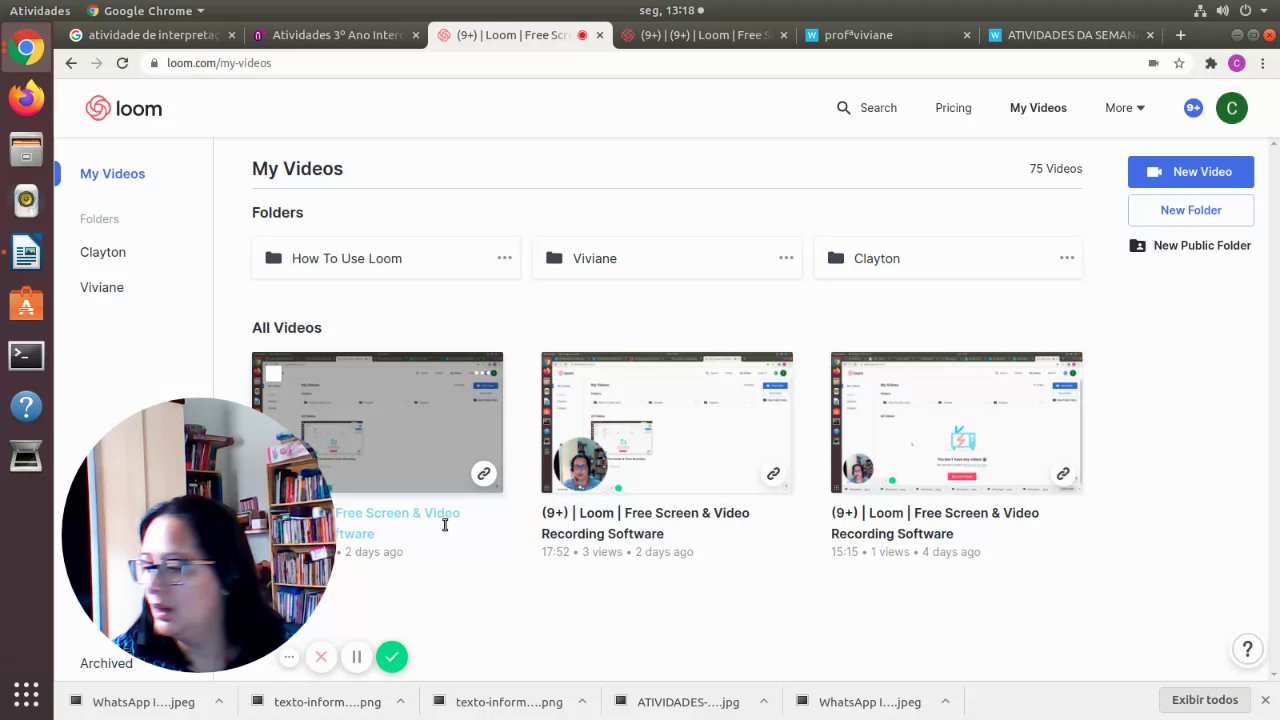Image resolution: width=1280 pixels, height=720 pixels.
Task: Switch to second Loom tab
Action: (706, 35)
